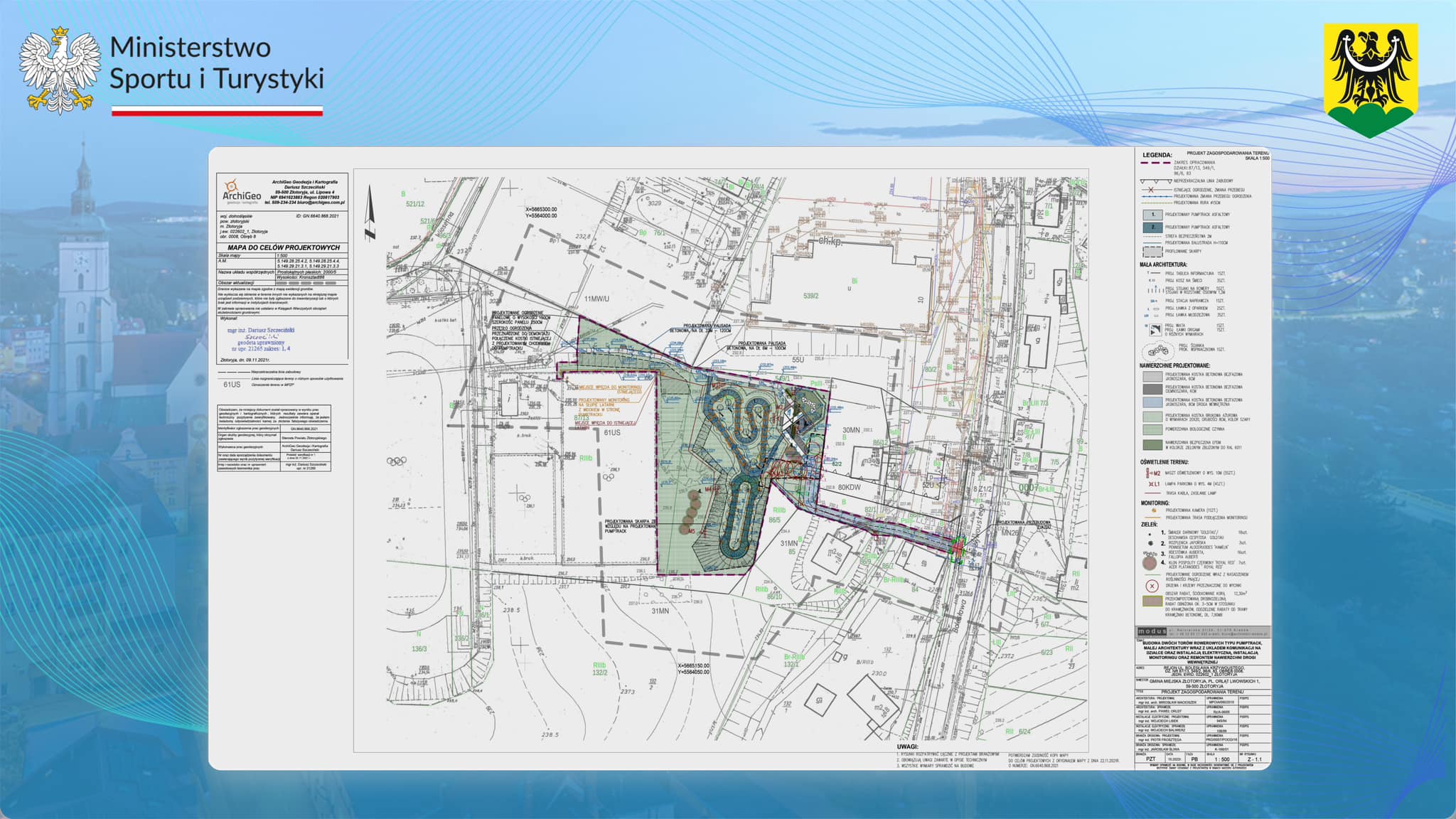Click the dark blue pumptrack 2 legend box
The image size is (1456, 819).
pyautogui.click(x=1152, y=227)
